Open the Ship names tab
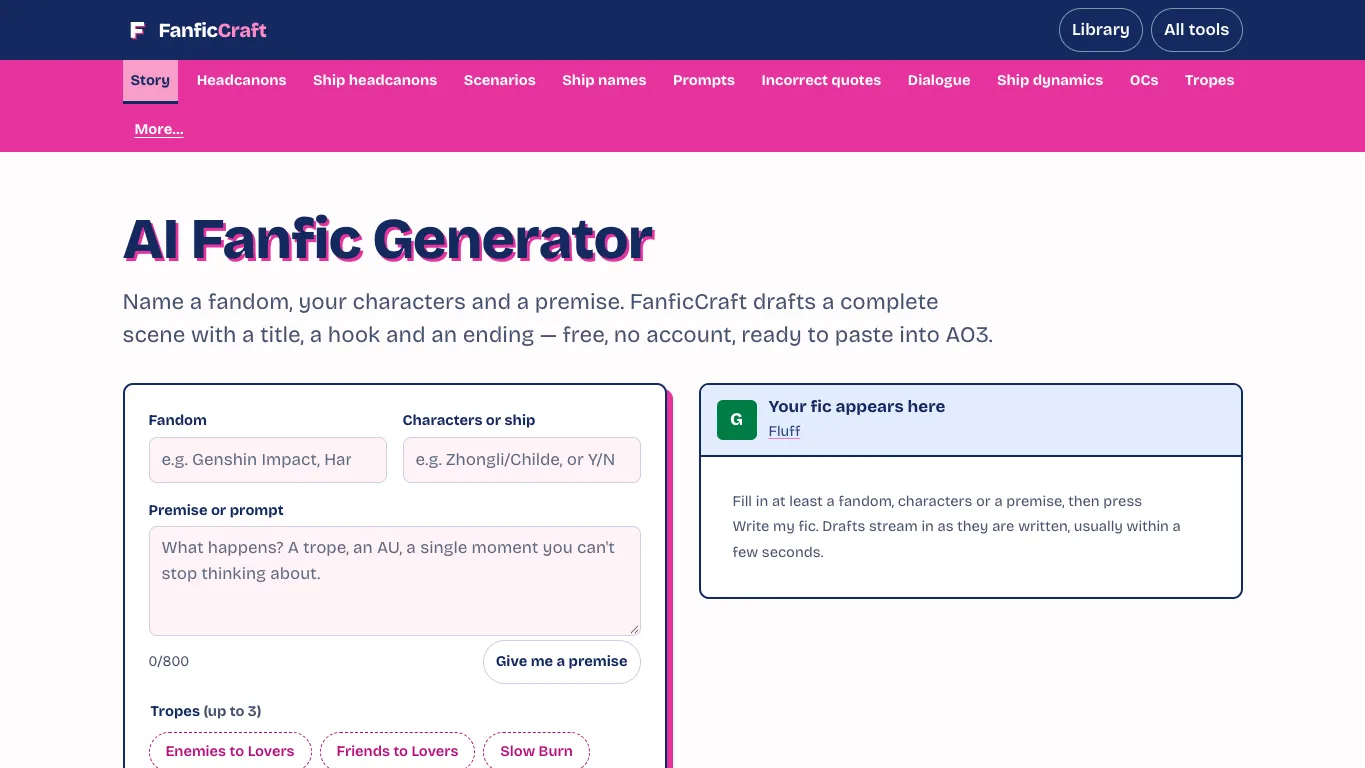This screenshot has width=1365, height=768. coord(604,80)
